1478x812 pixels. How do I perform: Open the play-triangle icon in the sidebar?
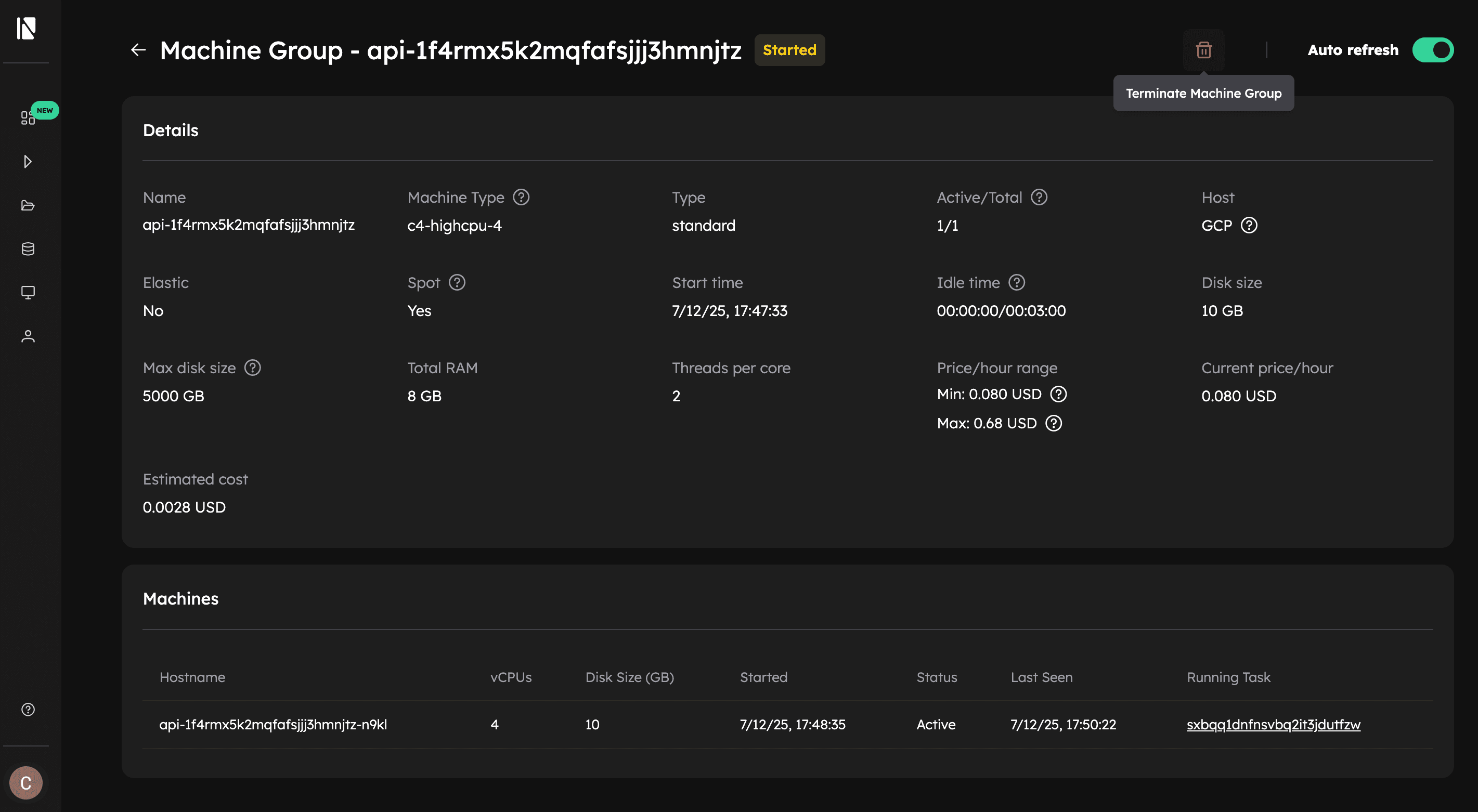(x=28, y=162)
